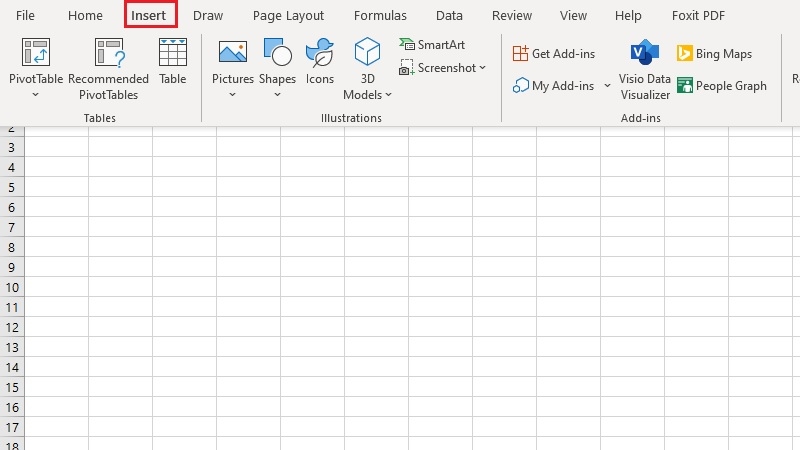Select row 17 header

point(12,427)
